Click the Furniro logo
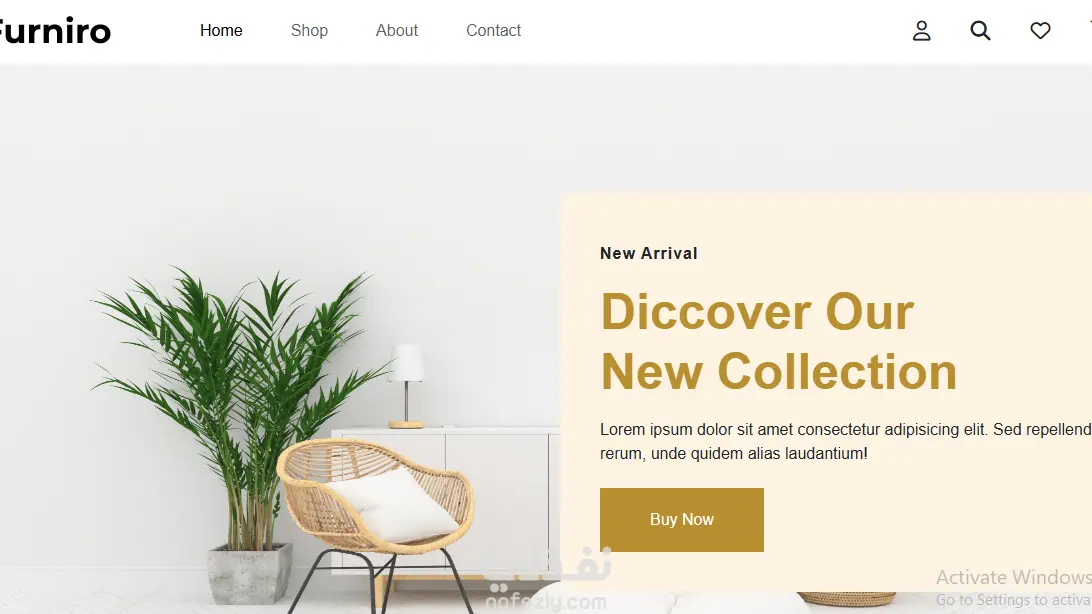 [x=54, y=31]
